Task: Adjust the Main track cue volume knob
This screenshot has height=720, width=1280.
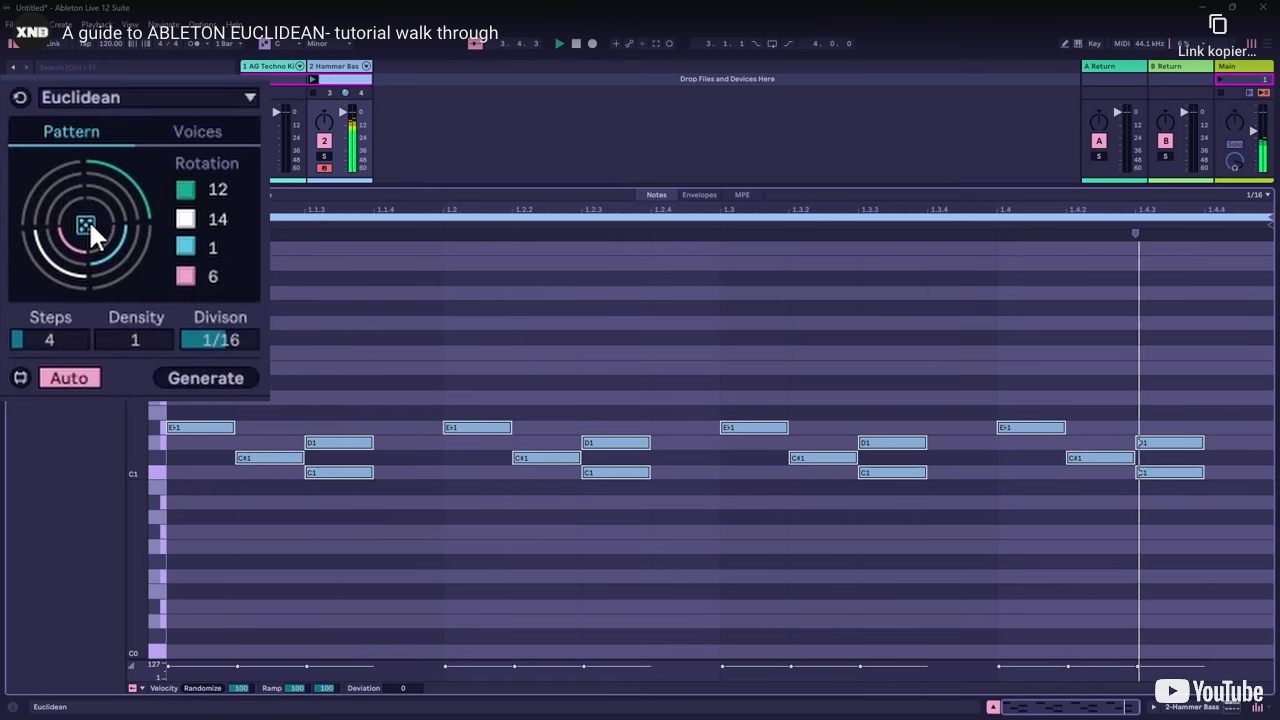Action: (x=1234, y=161)
